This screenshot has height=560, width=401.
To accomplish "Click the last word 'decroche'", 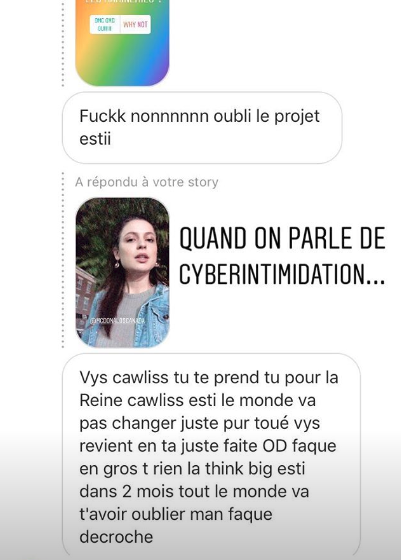I will tap(116, 537).
